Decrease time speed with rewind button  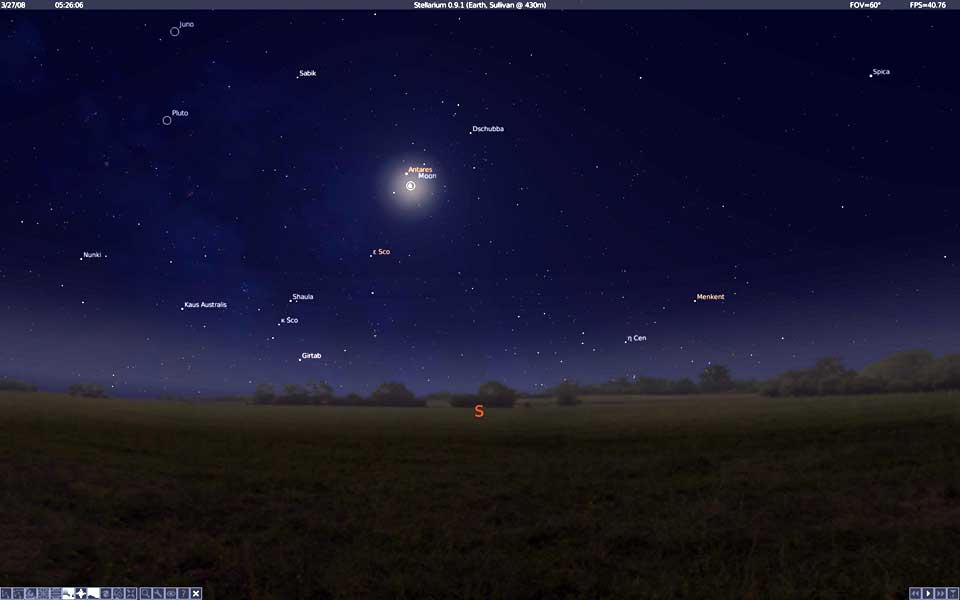(x=915, y=593)
